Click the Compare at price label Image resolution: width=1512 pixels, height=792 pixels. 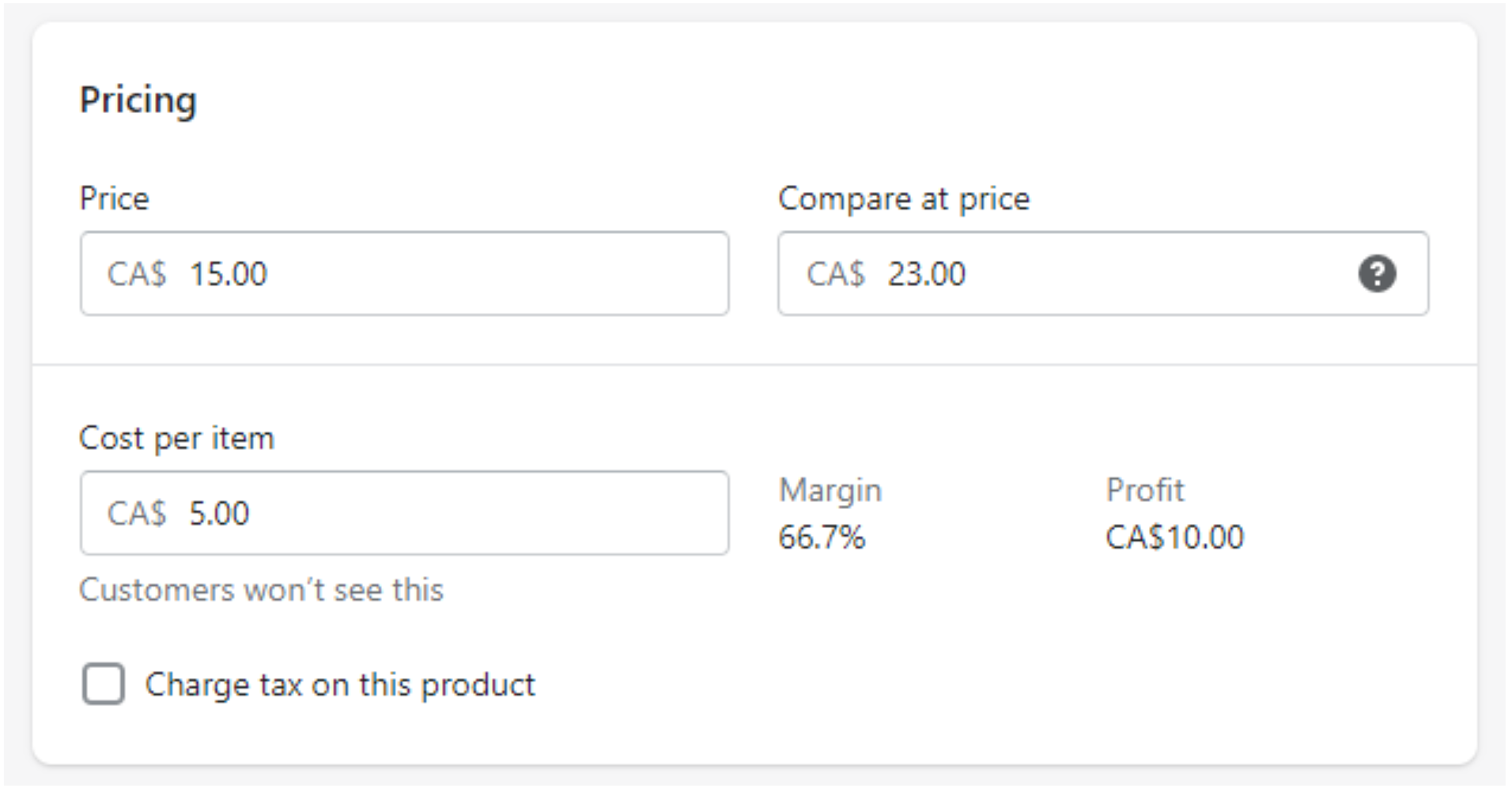pos(904,199)
